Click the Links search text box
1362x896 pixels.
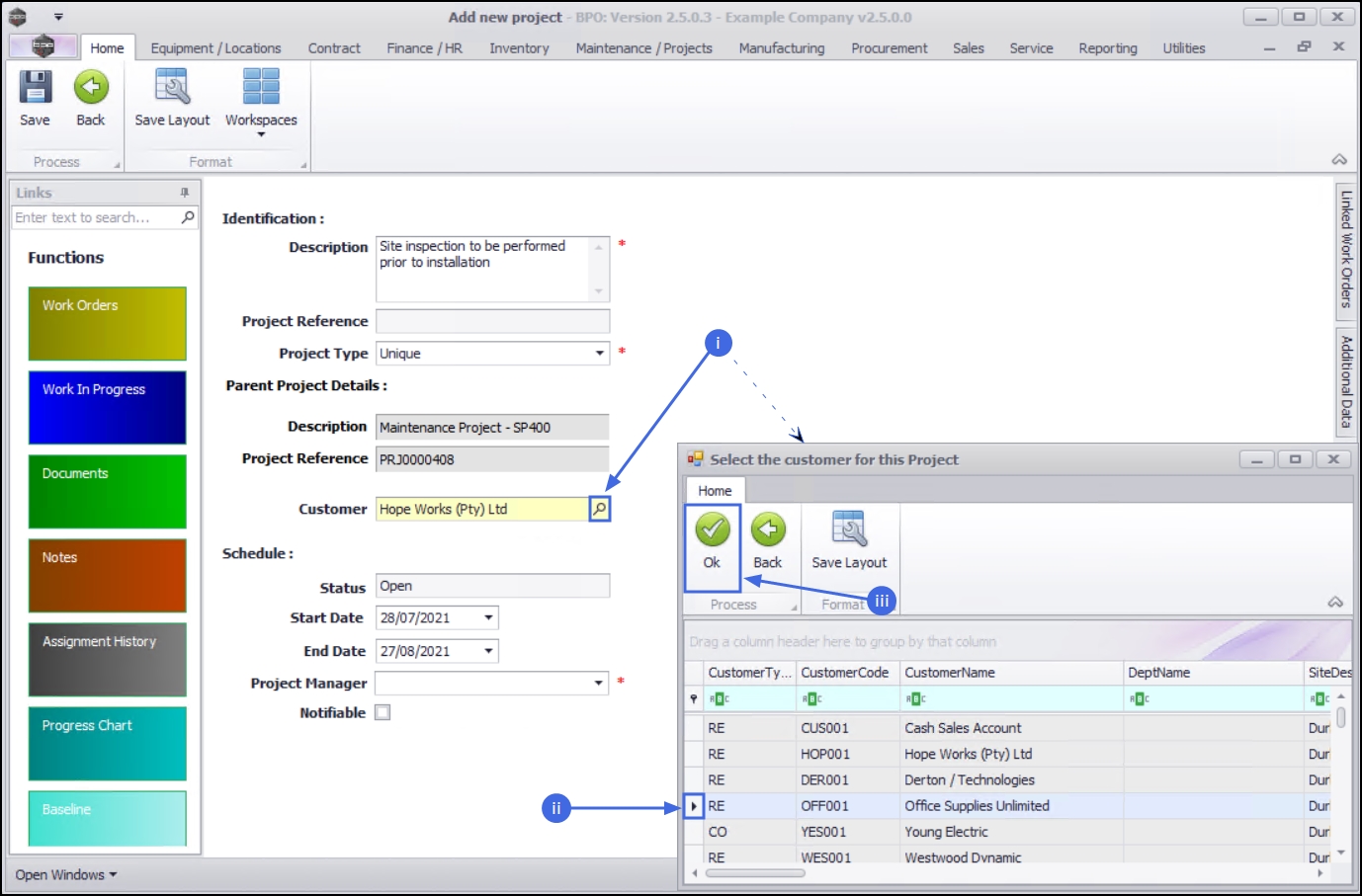[96, 217]
